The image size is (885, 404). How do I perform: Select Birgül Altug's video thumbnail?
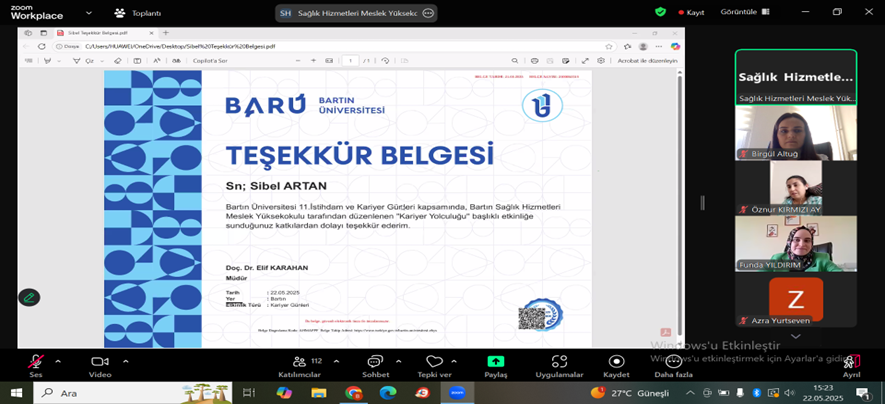[796, 132]
